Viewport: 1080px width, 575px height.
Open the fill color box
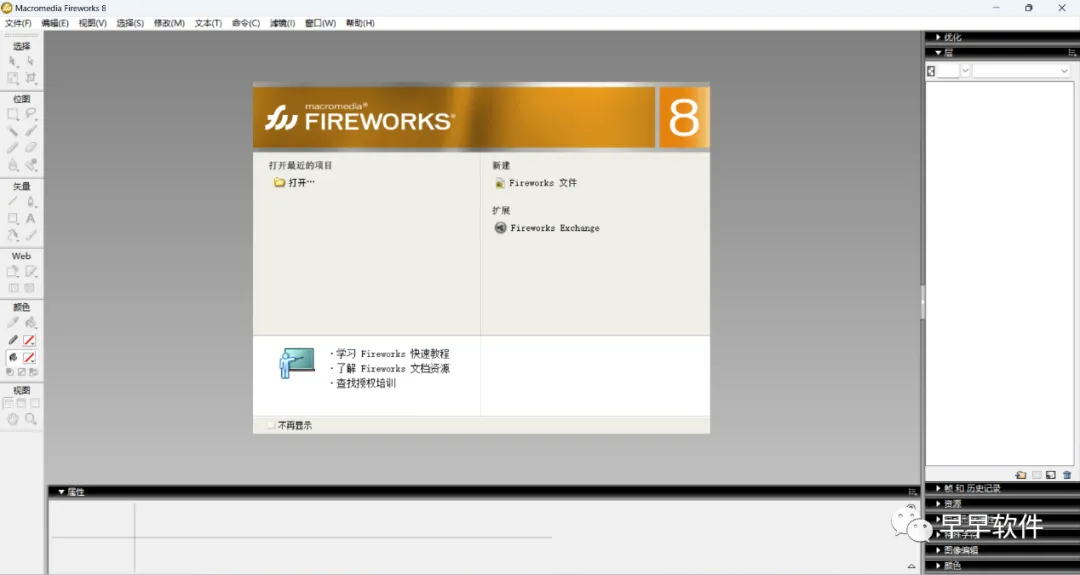[x=29, y=357]
